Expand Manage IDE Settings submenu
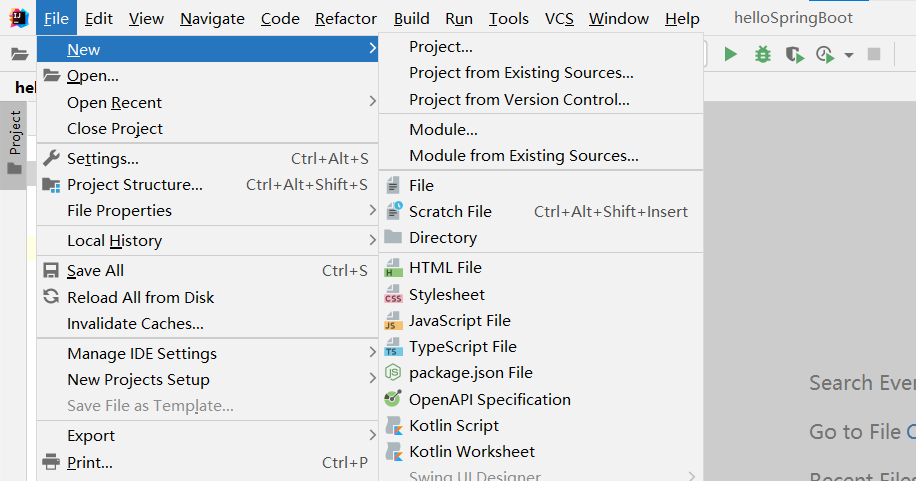916x481 pixels. coord(141,353)
